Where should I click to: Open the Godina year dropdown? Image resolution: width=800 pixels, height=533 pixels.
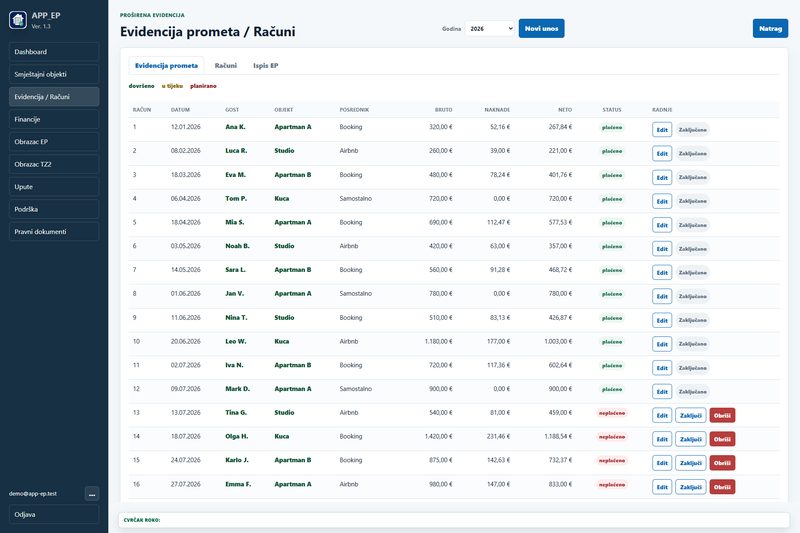490,29
